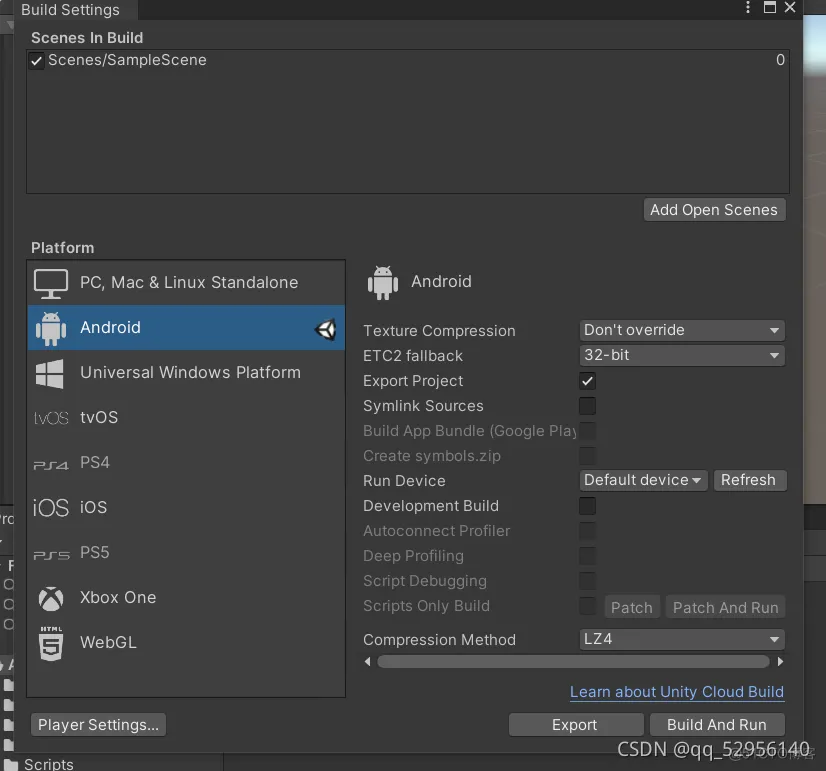Maximize the Build Settings window

coord(770,7)
